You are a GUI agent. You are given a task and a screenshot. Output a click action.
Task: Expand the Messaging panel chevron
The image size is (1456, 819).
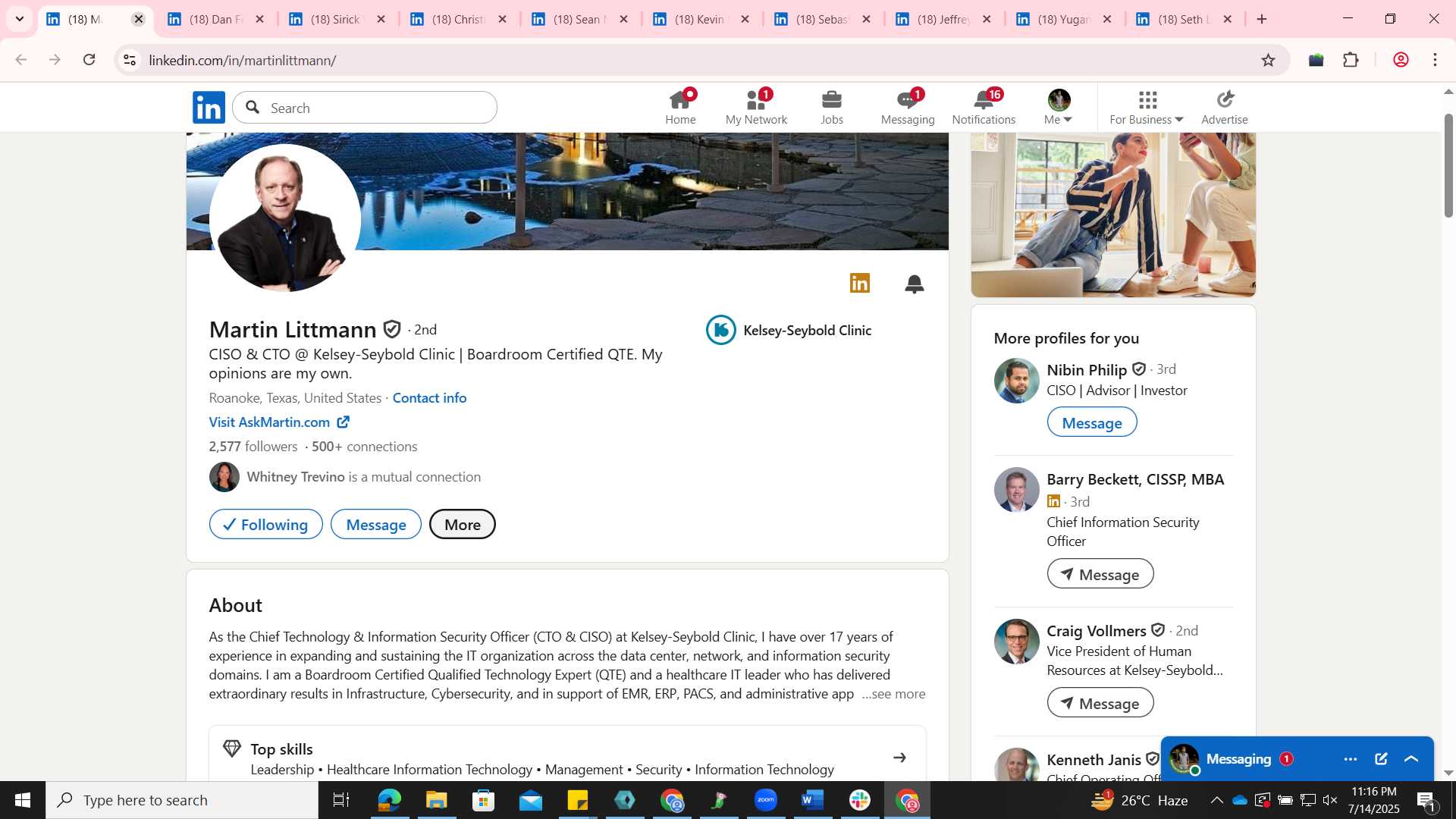point(1411,759)
